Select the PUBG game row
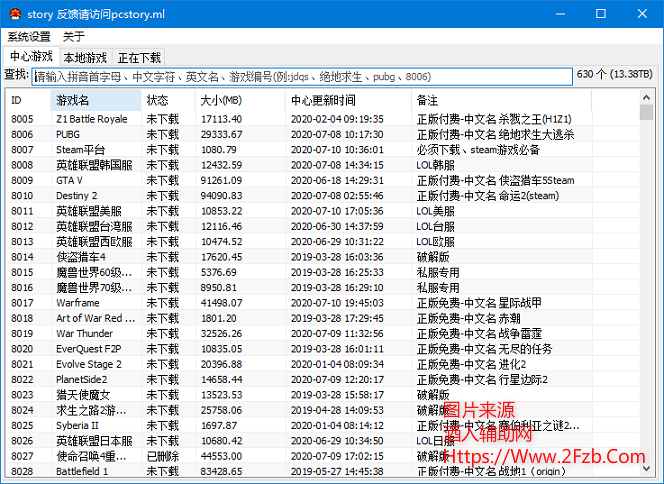The height and width of the screenshot is (484, 664). 323,134
